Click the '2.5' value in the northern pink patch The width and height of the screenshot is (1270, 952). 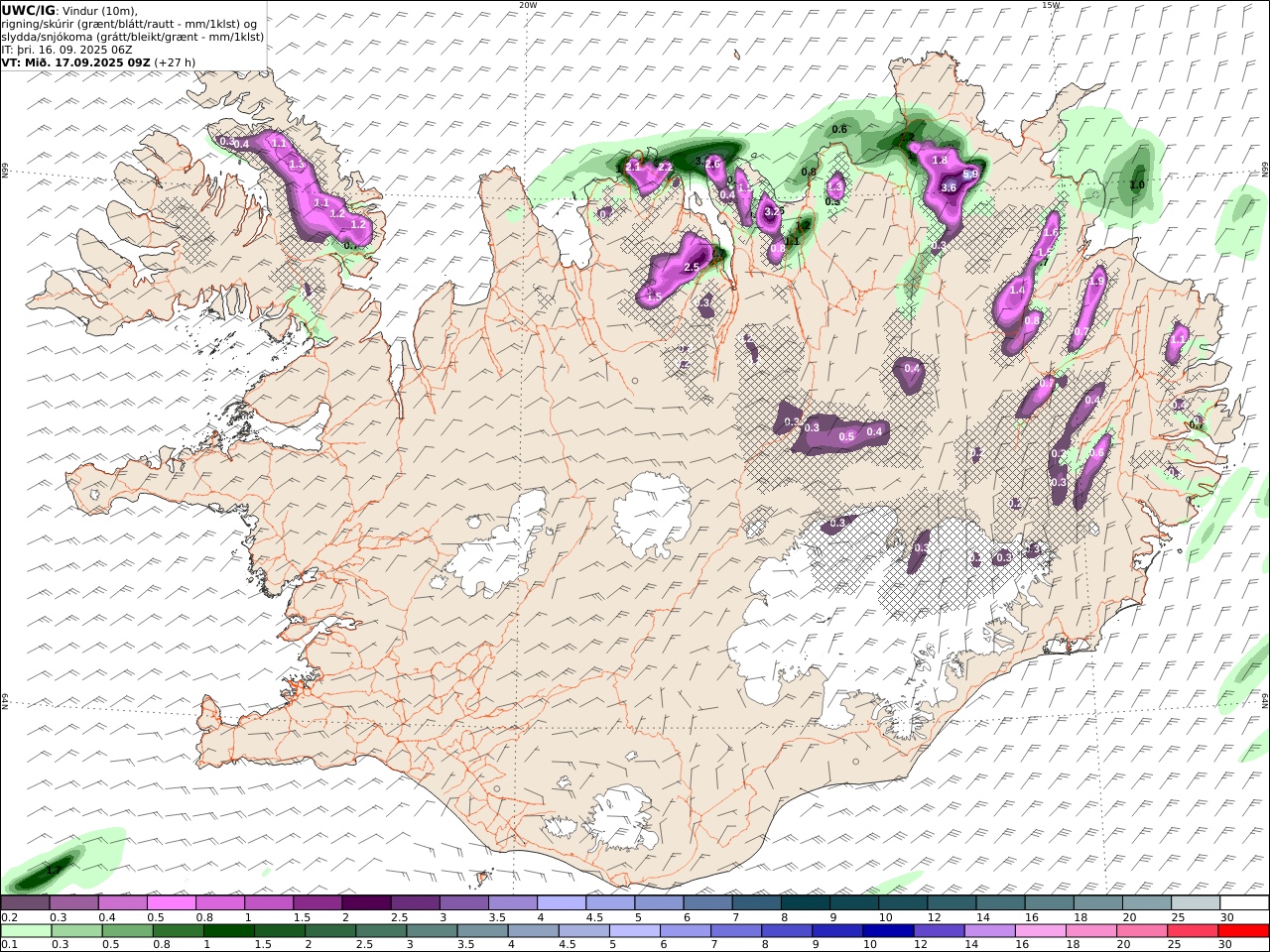pyautogui.click(x=692, y=267)
